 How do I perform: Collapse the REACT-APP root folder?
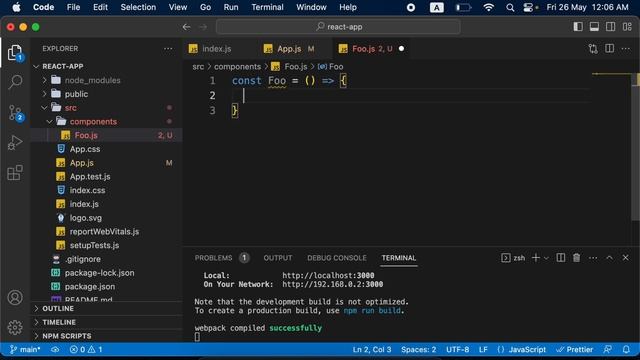tap(106, 66)
